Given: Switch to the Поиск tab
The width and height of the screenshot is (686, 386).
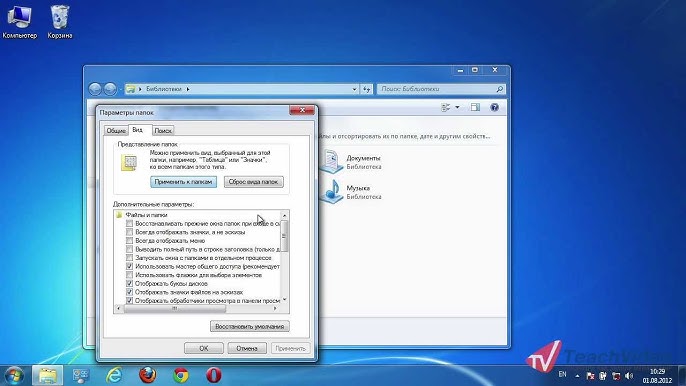Looking at the screenshot, I should pyautogui.click(x=163, y=130).
